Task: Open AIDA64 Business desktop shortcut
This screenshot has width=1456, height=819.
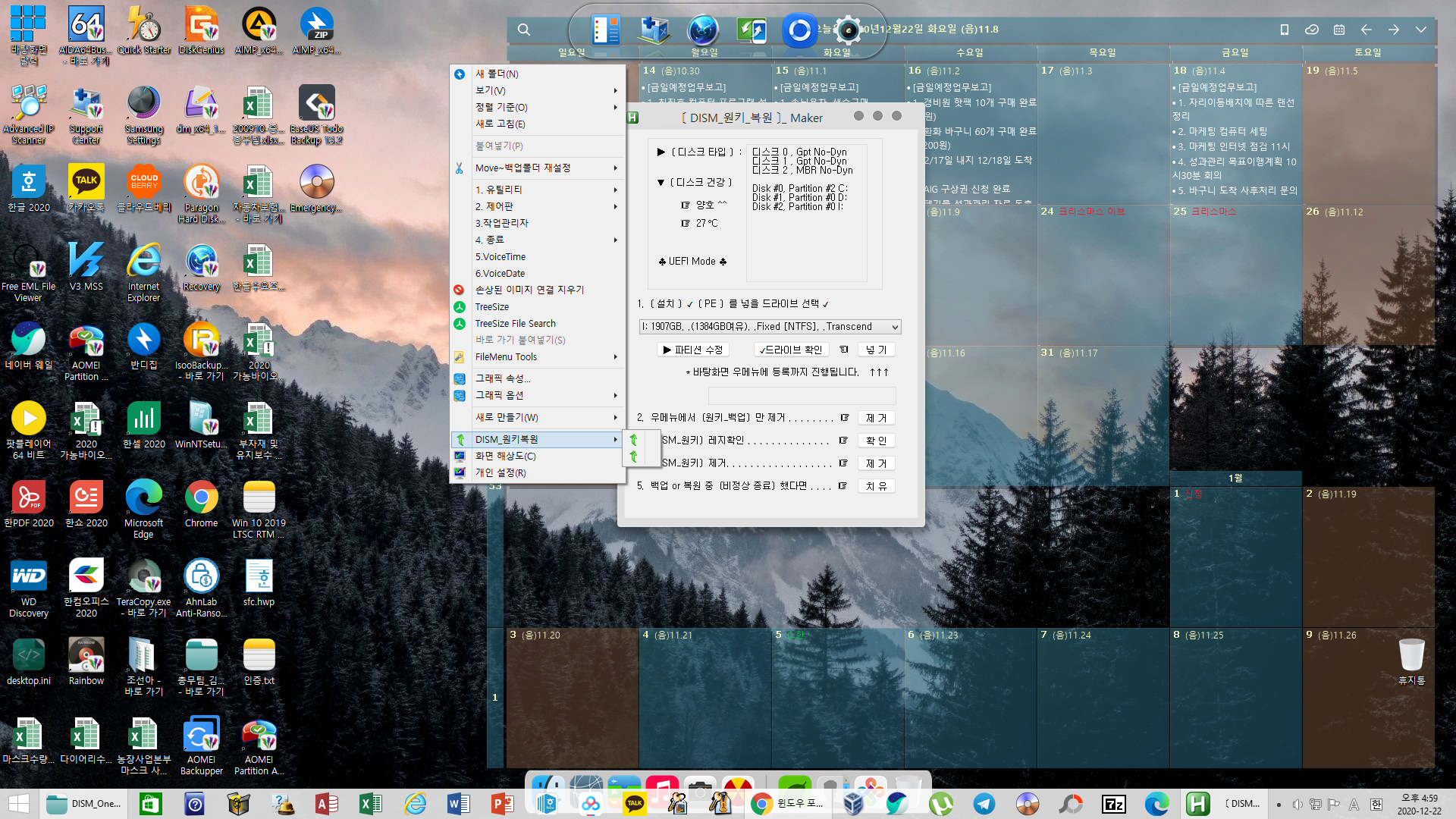Action: coord(86,34)
